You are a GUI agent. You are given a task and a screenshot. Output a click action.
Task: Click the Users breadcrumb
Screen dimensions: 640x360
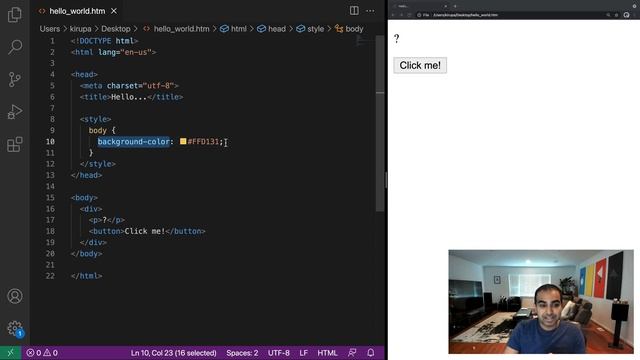click(50, 29)
